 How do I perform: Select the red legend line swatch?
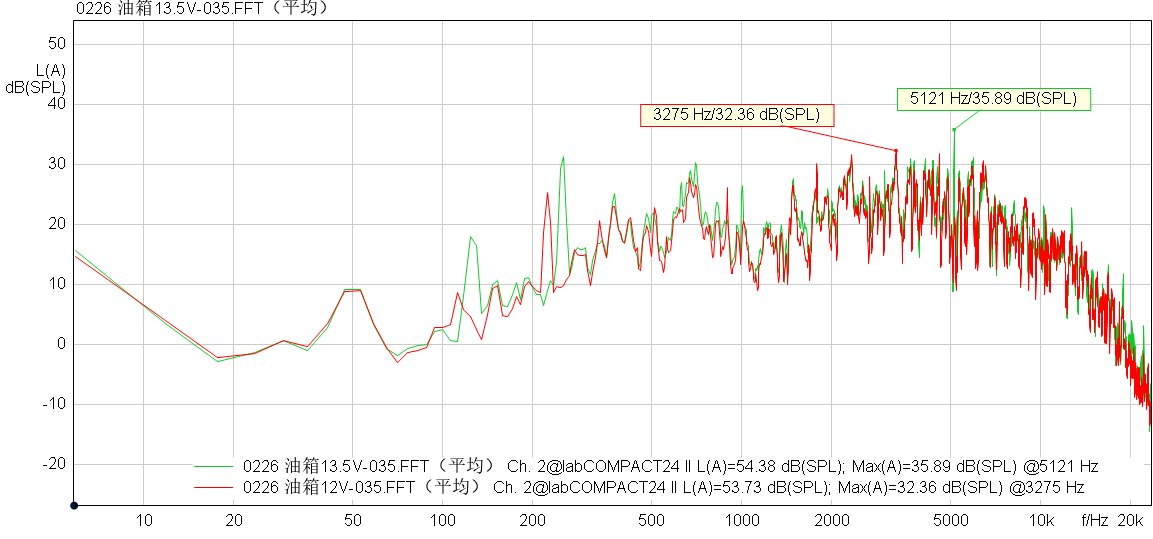213,487
